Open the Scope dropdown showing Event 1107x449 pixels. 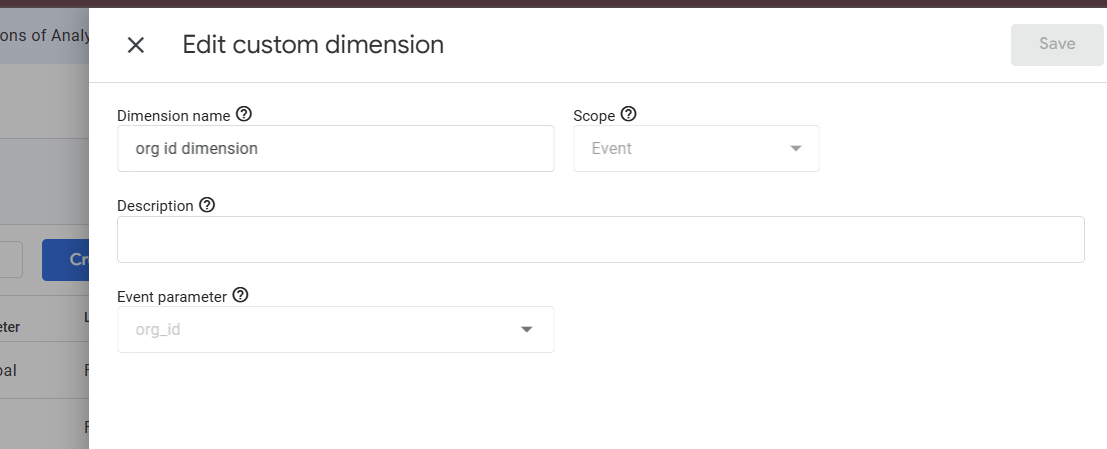696,148
